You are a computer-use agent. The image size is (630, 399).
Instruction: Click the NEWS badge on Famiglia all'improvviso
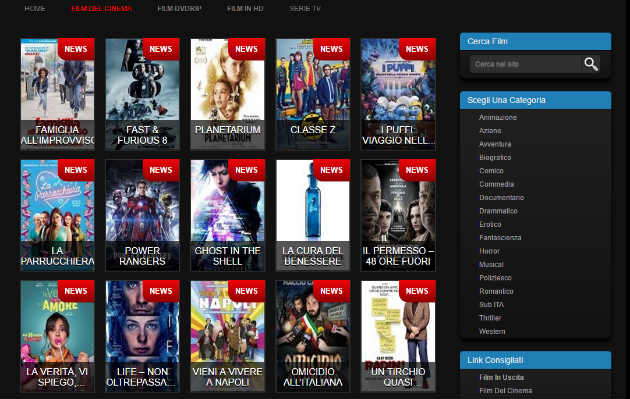coord(76,49)
